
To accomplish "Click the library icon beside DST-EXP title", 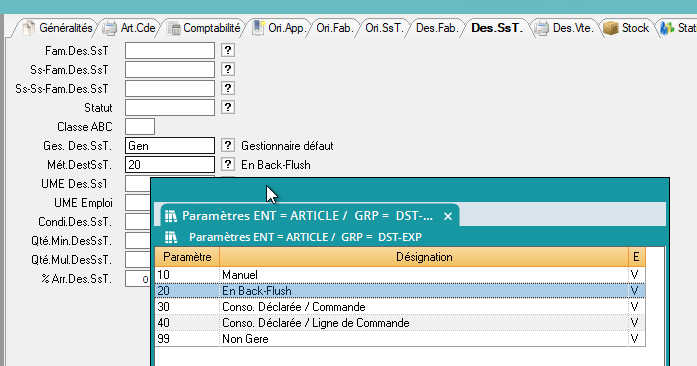I will coord(171,237).
